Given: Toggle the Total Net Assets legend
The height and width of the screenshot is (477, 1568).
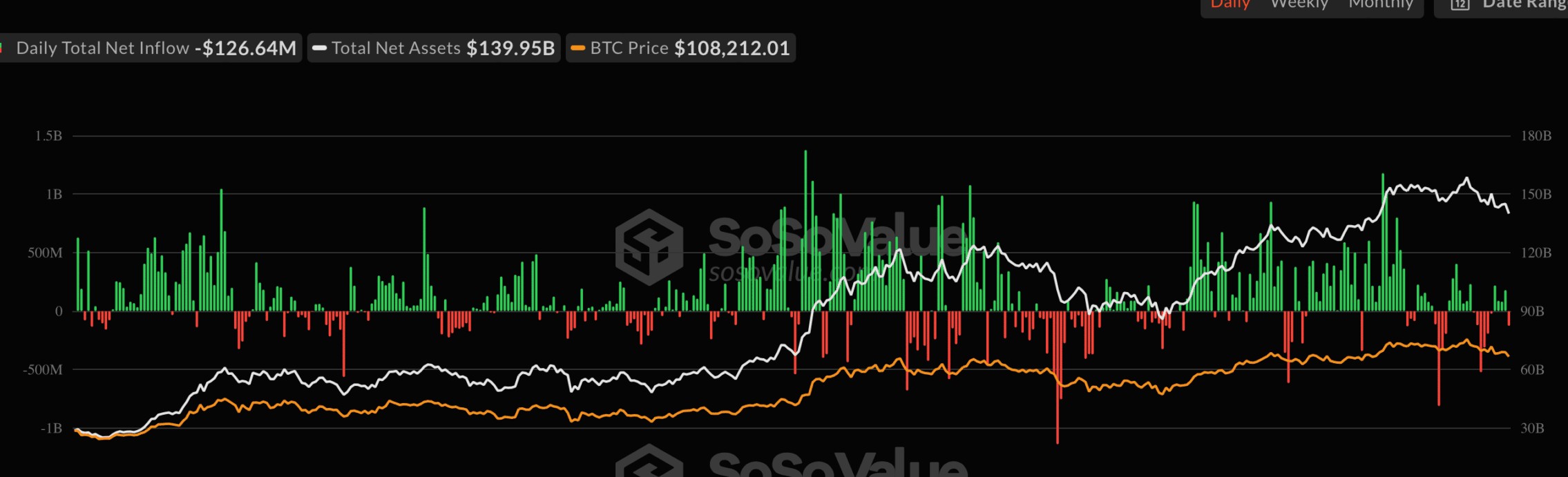Looking at the screenshot, I should point(434,48).
